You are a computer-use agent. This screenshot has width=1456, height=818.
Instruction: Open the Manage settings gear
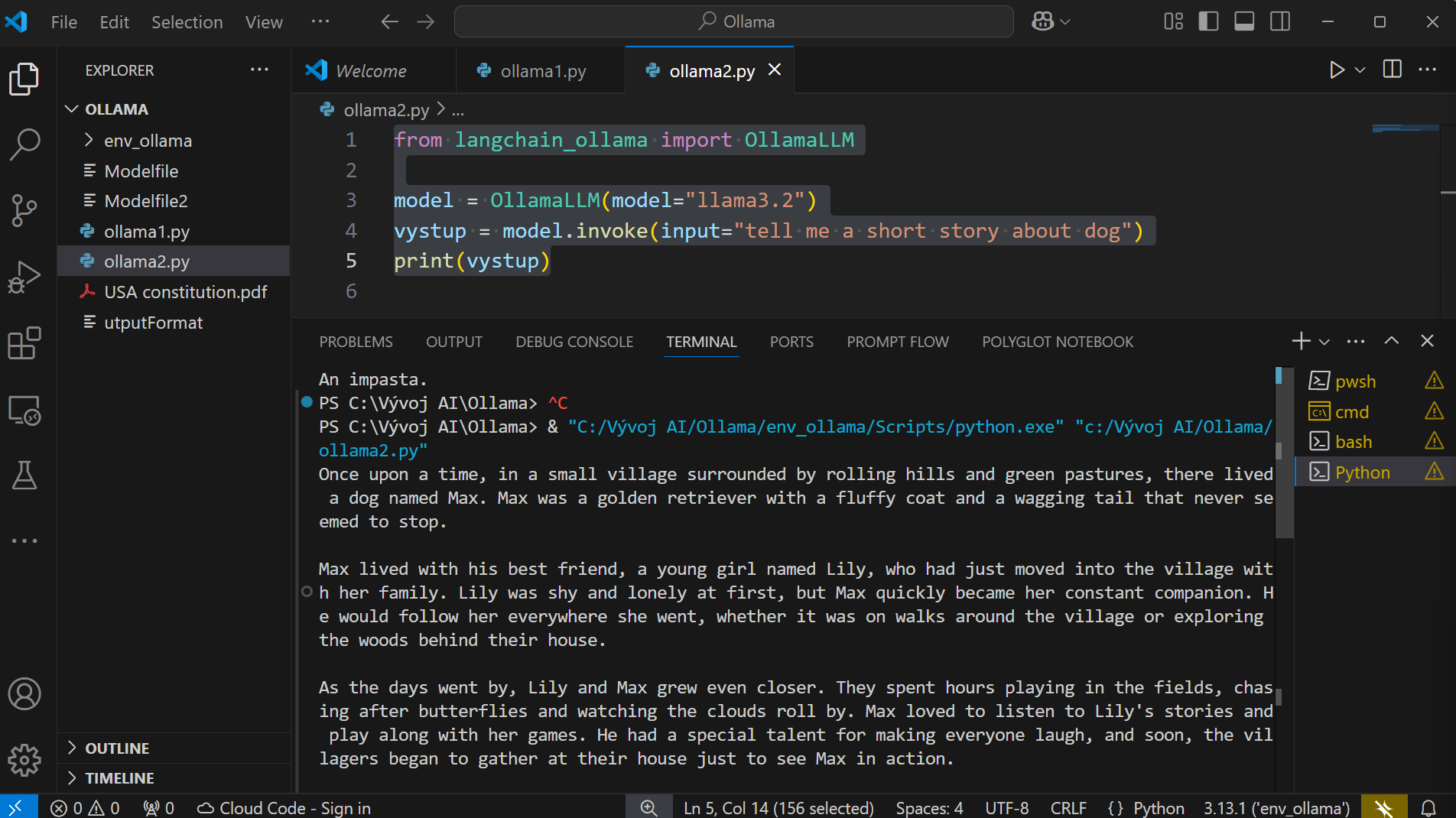24,760
